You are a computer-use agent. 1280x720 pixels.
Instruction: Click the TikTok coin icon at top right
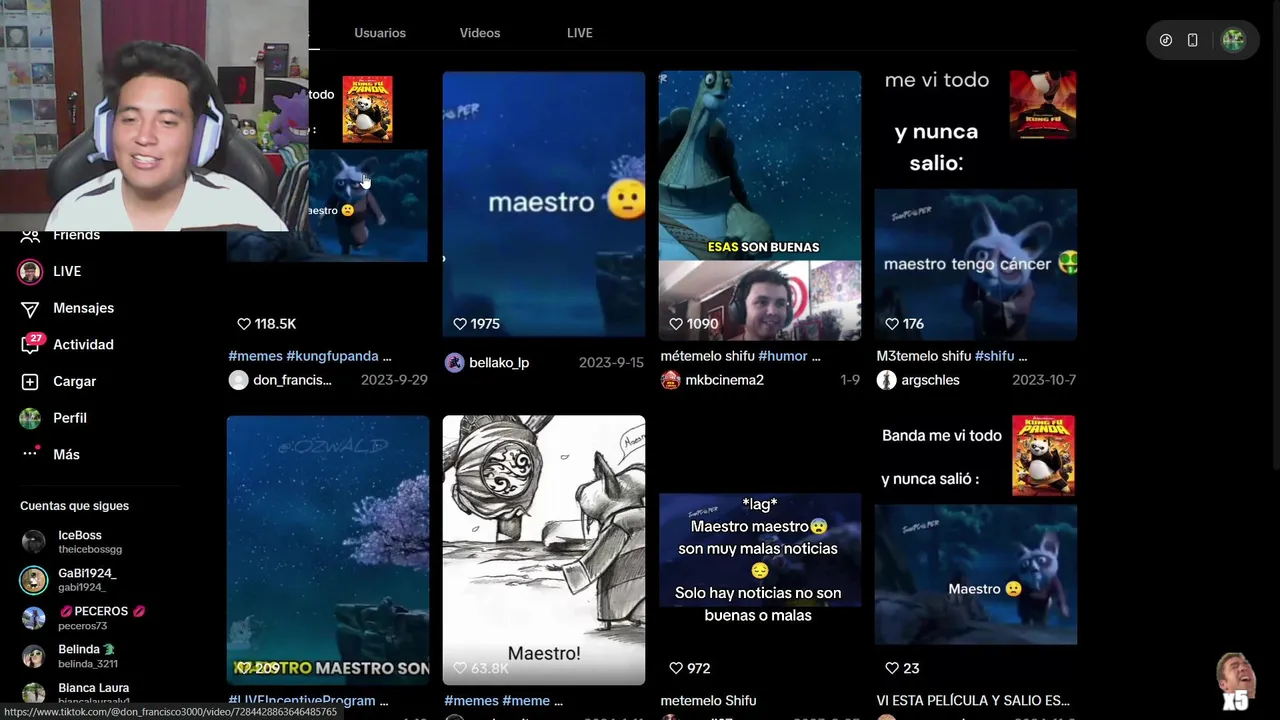pyautogui.click(x=1166, y=40)
